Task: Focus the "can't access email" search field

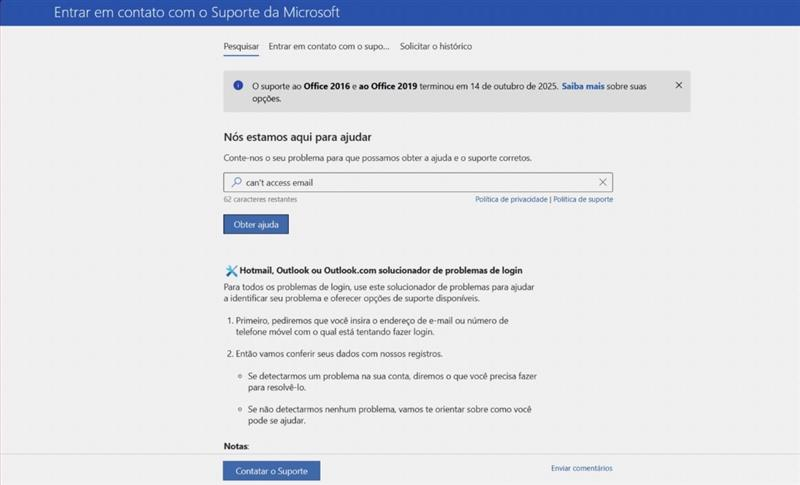Action: (418, 182)
